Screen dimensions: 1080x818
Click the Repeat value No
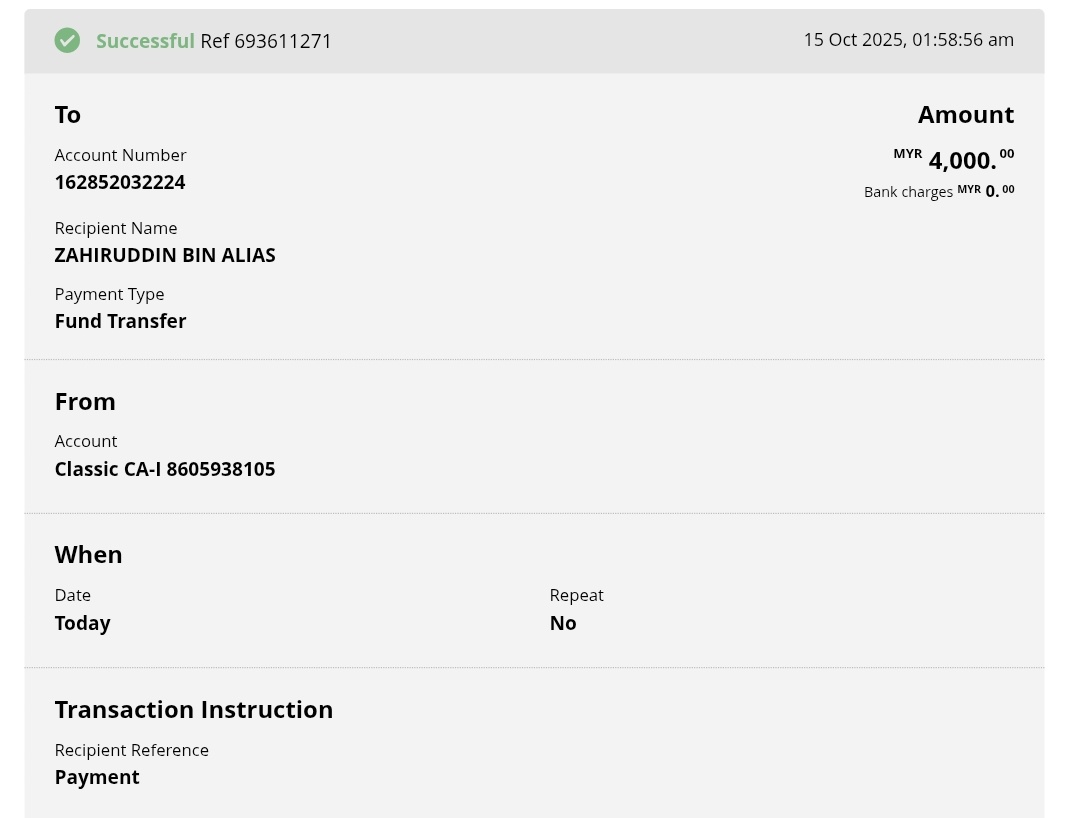pyautogui.click(x=563, y=623)
